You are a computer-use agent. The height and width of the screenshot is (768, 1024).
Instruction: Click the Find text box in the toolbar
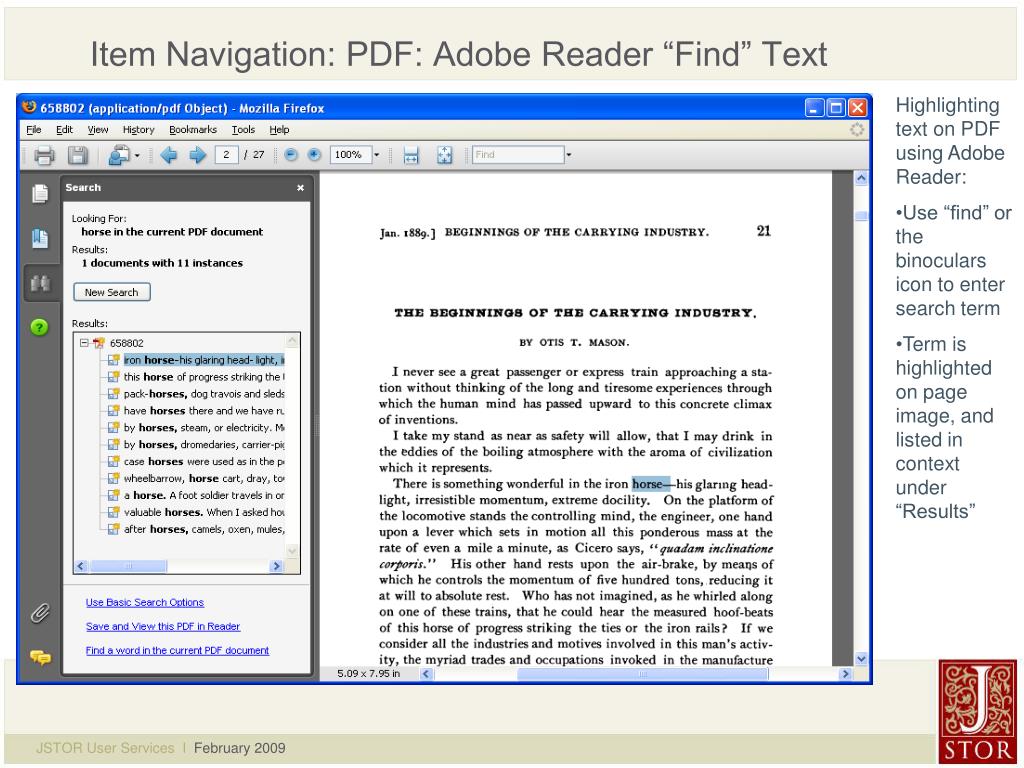pos(518,155)
